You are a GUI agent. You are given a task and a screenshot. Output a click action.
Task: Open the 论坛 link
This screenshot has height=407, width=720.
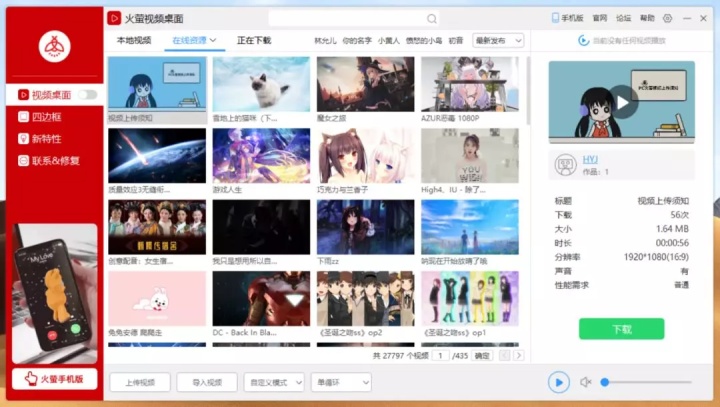pyautogui.click(x=623, y=18)
